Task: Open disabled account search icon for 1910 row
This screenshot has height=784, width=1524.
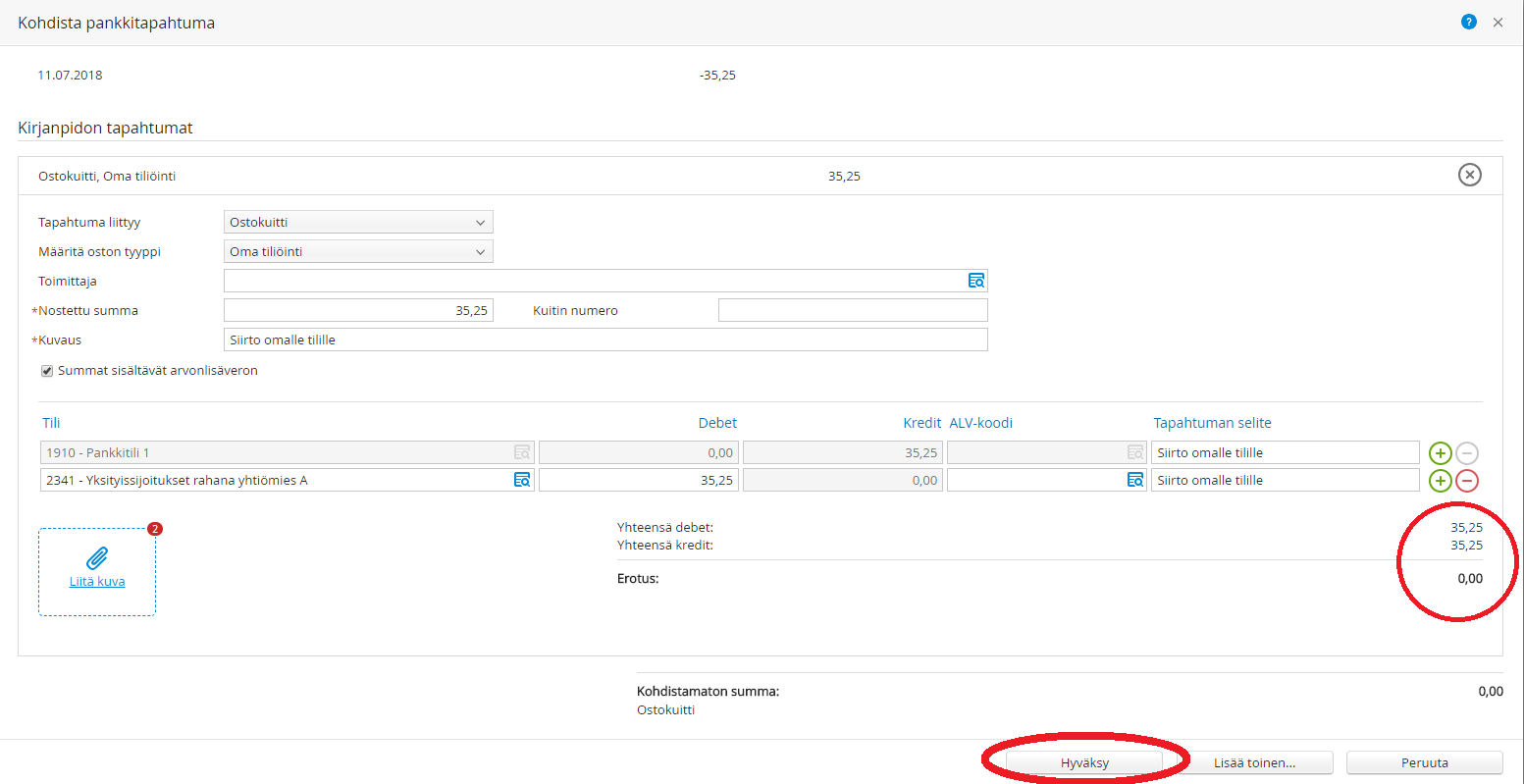Action: (x=522, y=452)
